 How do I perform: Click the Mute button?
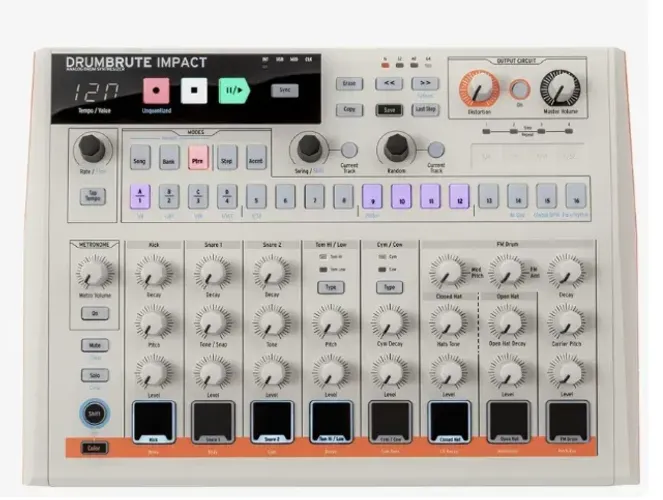pos(95,345)
